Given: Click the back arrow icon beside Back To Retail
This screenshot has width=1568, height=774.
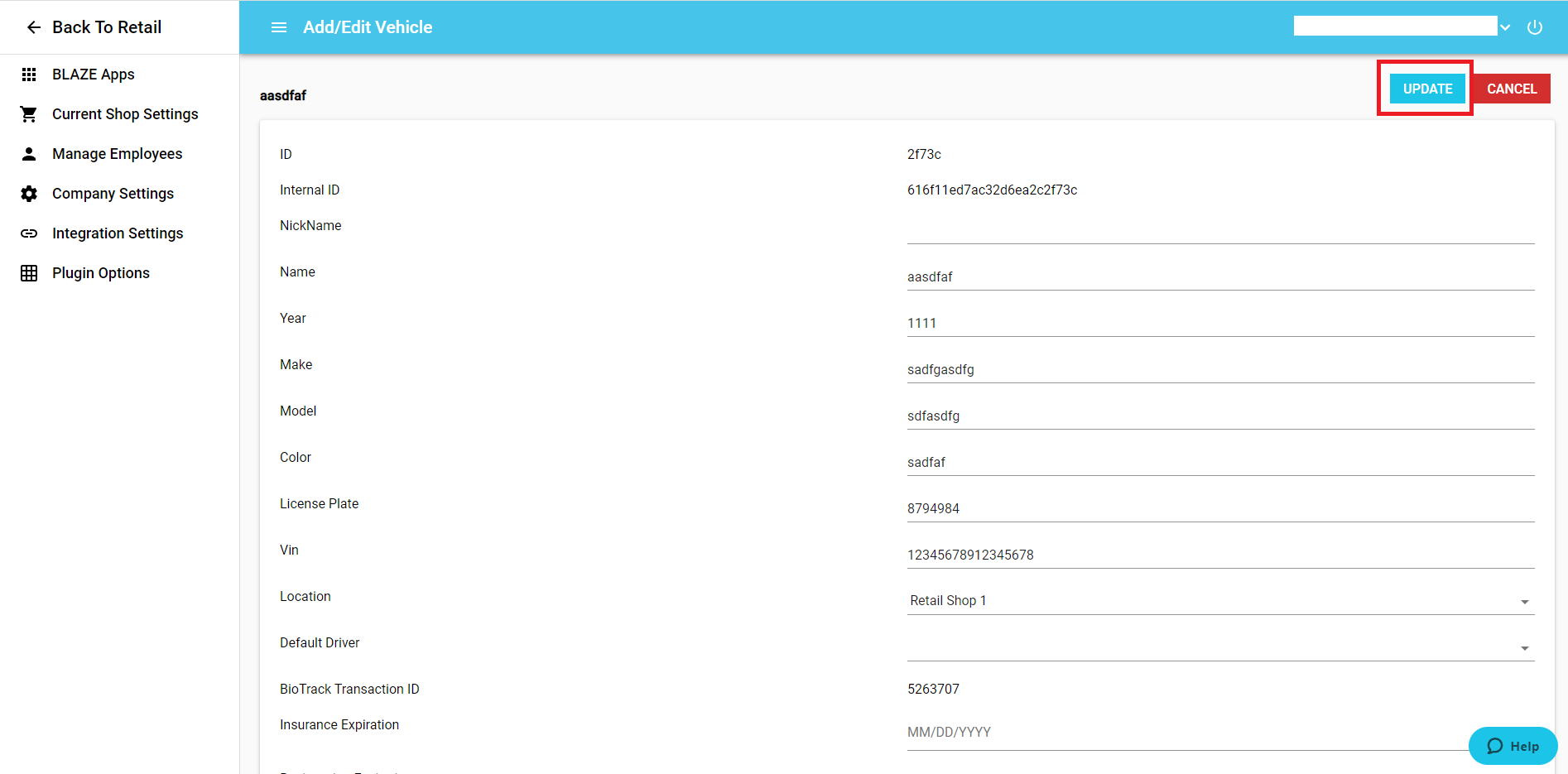Looking at the screenshot, I should pos(33,27).
